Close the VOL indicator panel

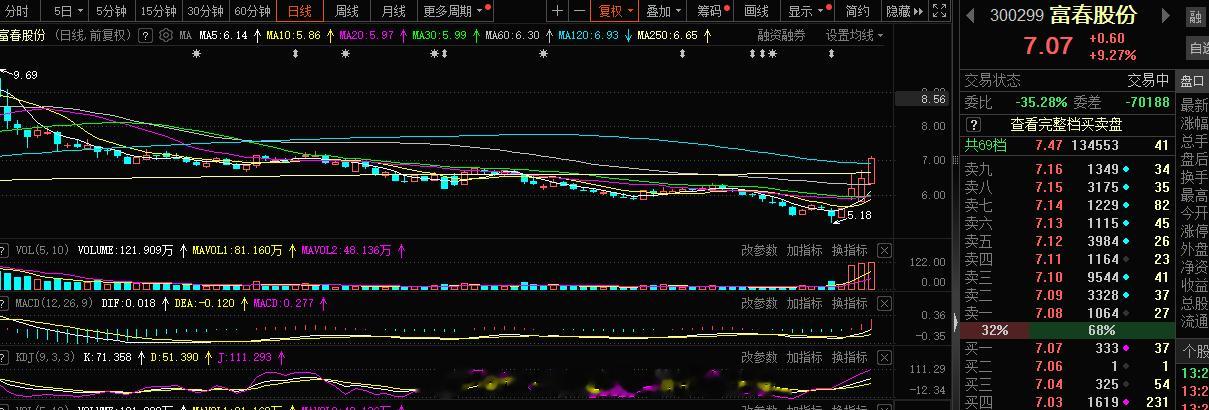[x=883, y=250]
